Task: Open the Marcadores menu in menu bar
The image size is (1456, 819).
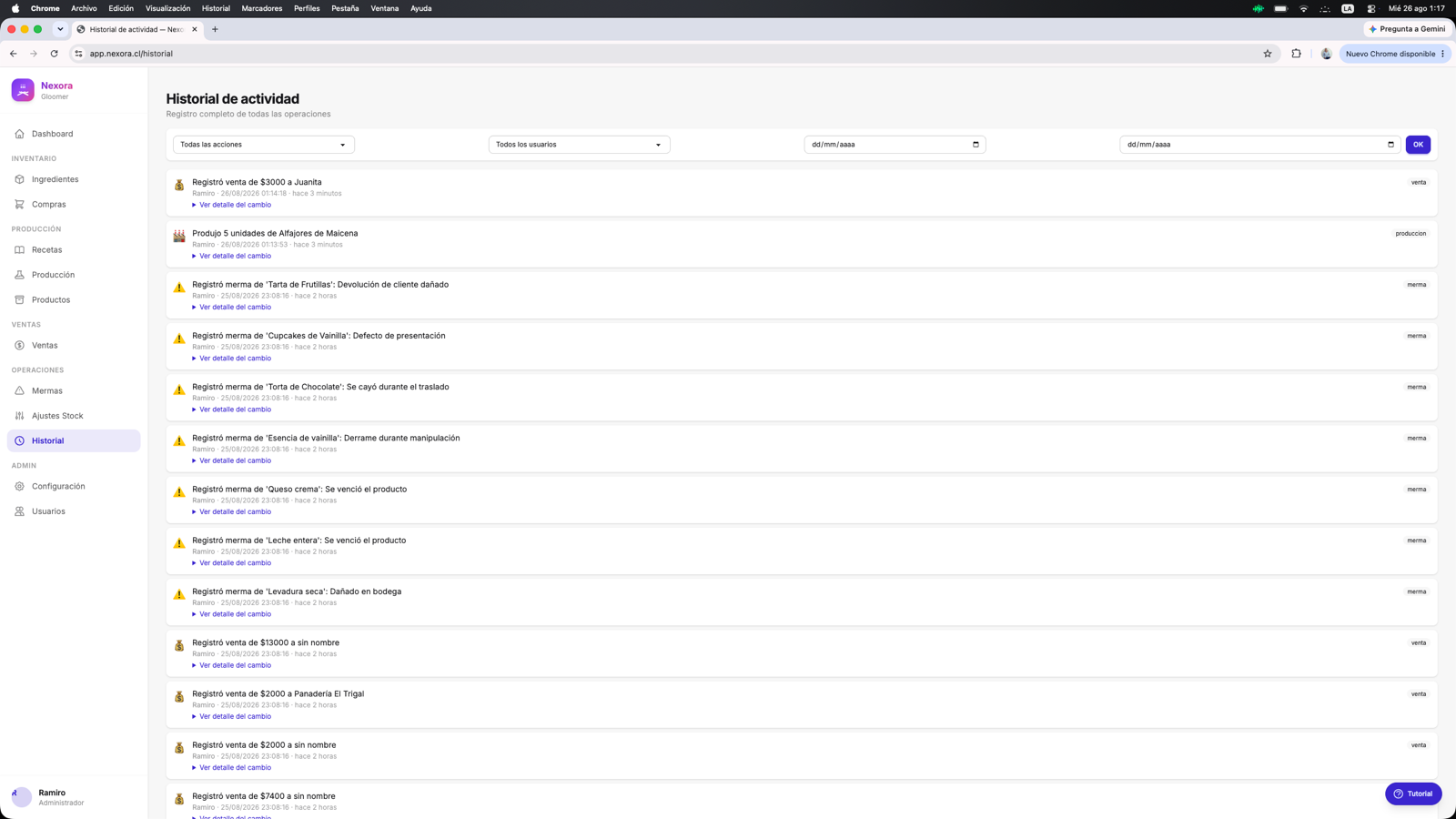Action: tap(262, 8)
